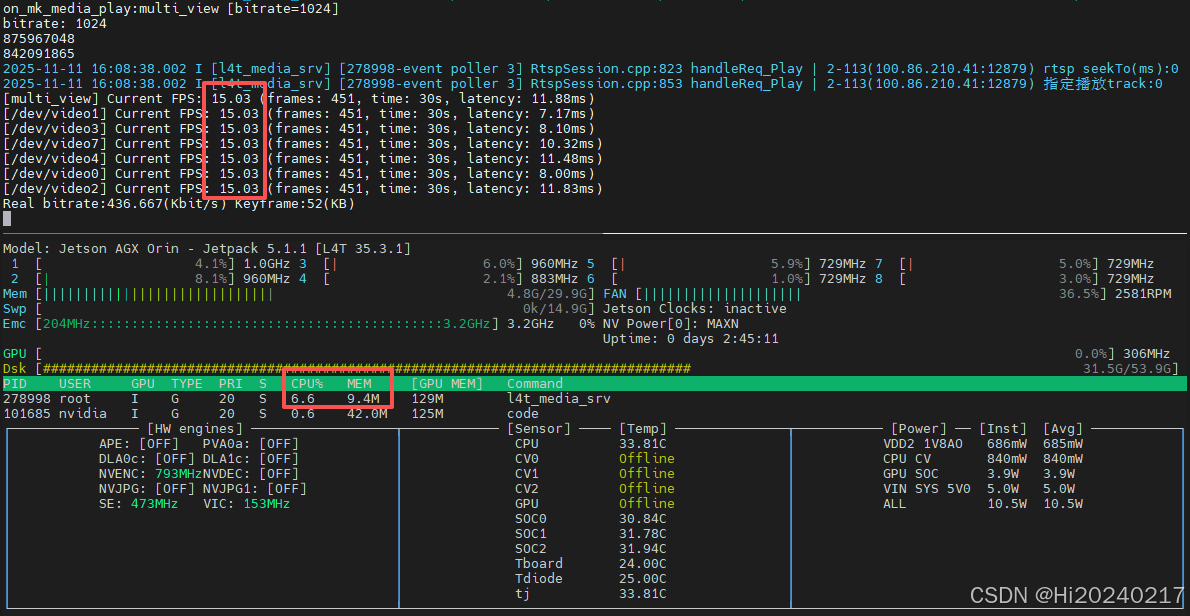
Task: Sort processes by the PID column header
Action: tap(14, 384)
